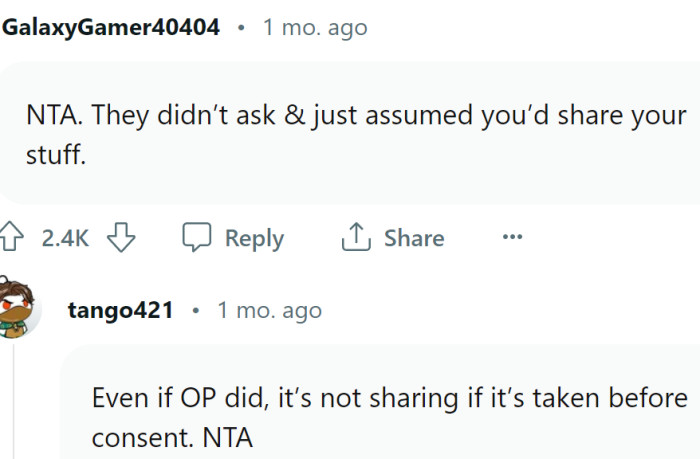Collapse the thread line under tango421's avatar

click(14, 400)
